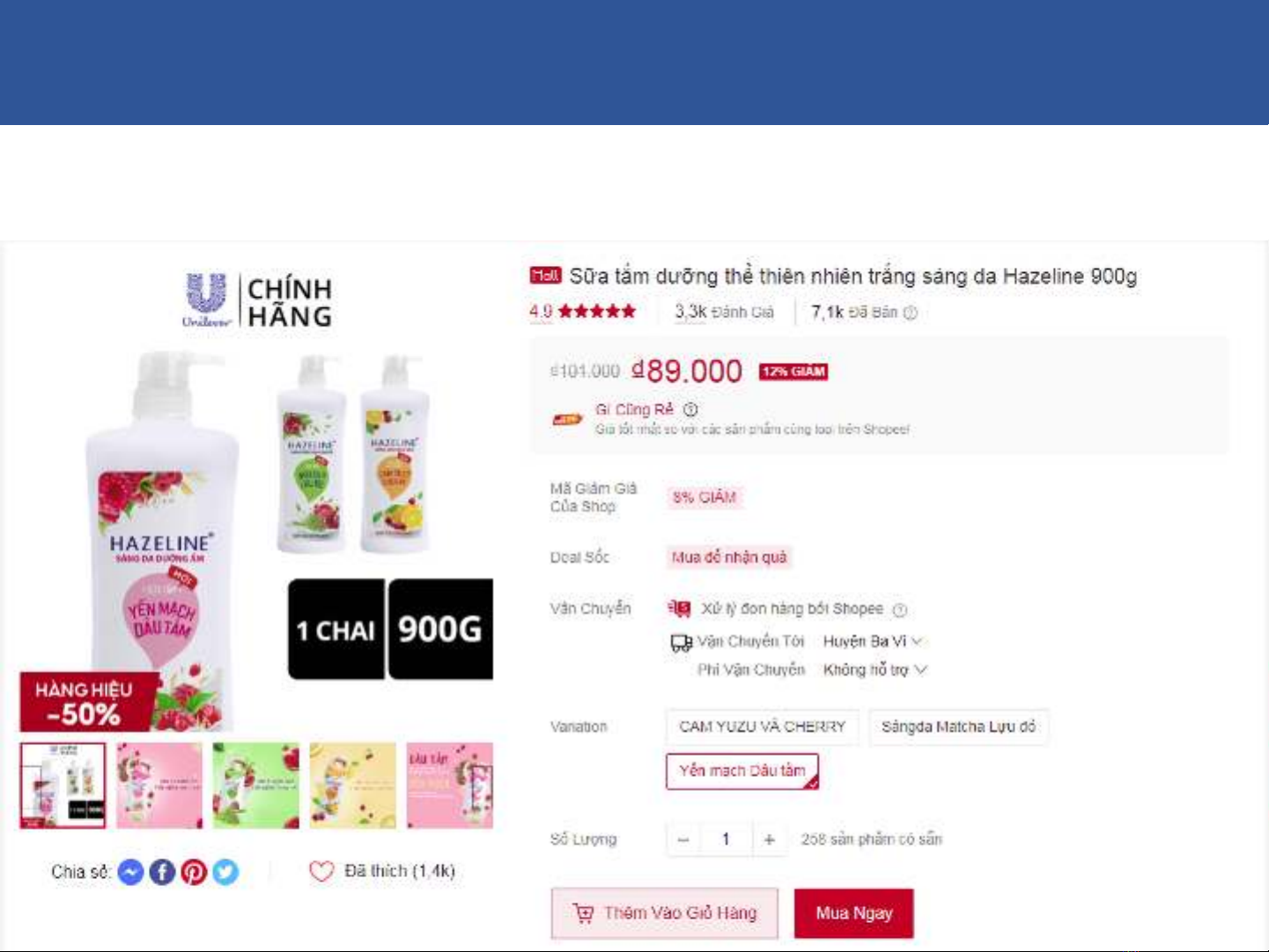1269x952 pixels.
Task: Click help icon after Xử lý đơn hàng bởi Shopee
Action: [899, 609]
